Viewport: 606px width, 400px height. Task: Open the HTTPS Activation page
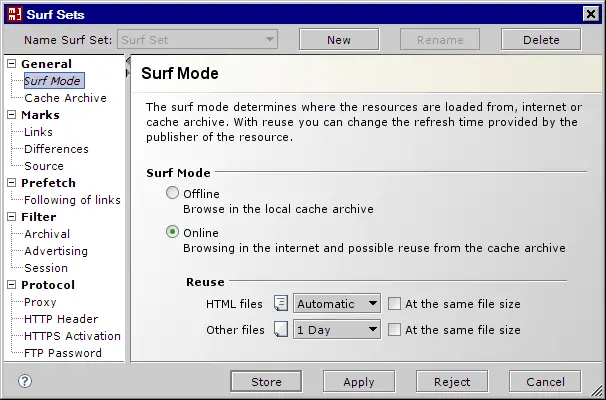point(72,336)
